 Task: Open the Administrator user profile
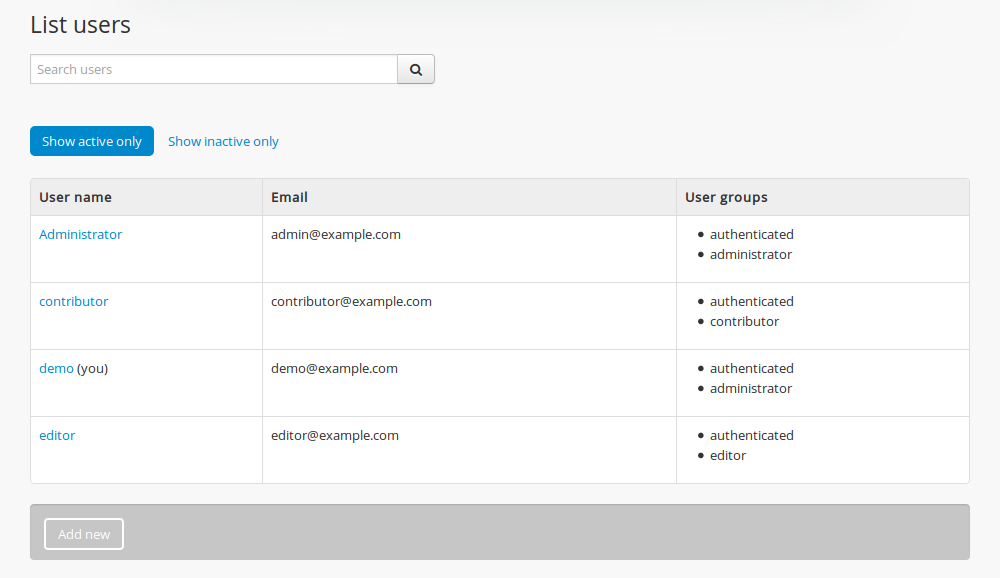coord(80,234)
